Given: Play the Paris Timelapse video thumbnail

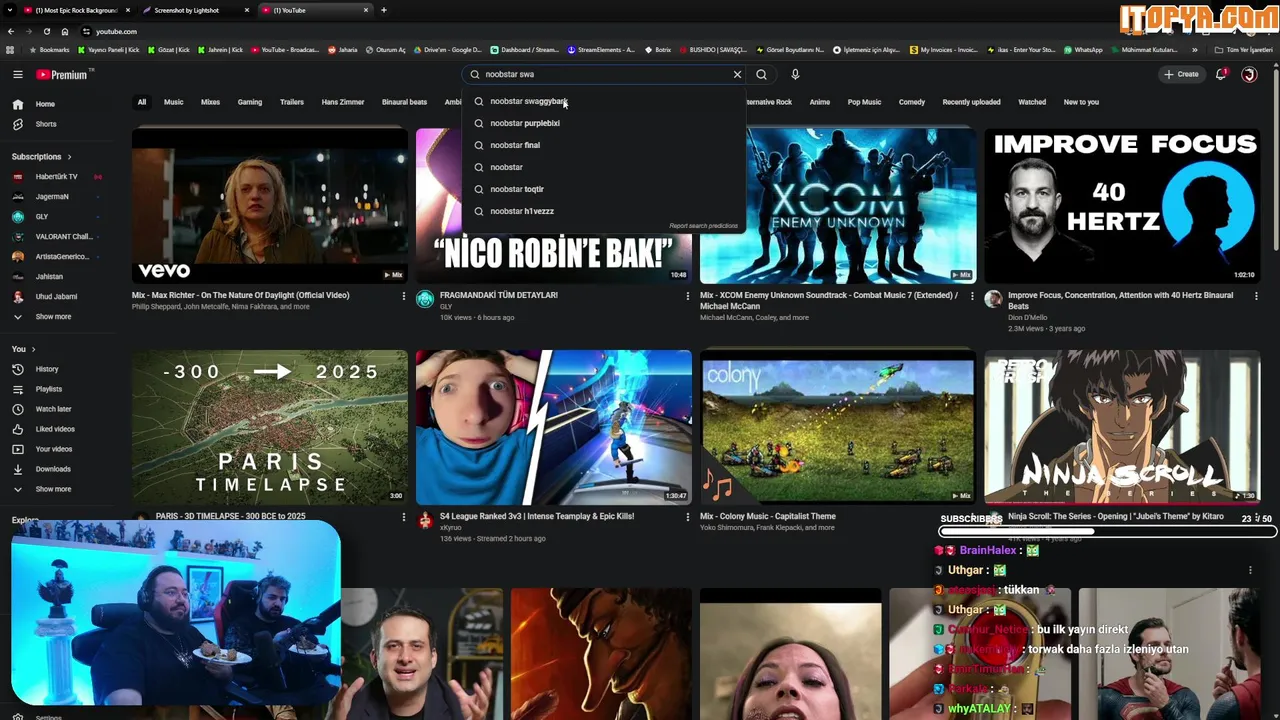Looking at the screenshot, I should tap(270, 427).
